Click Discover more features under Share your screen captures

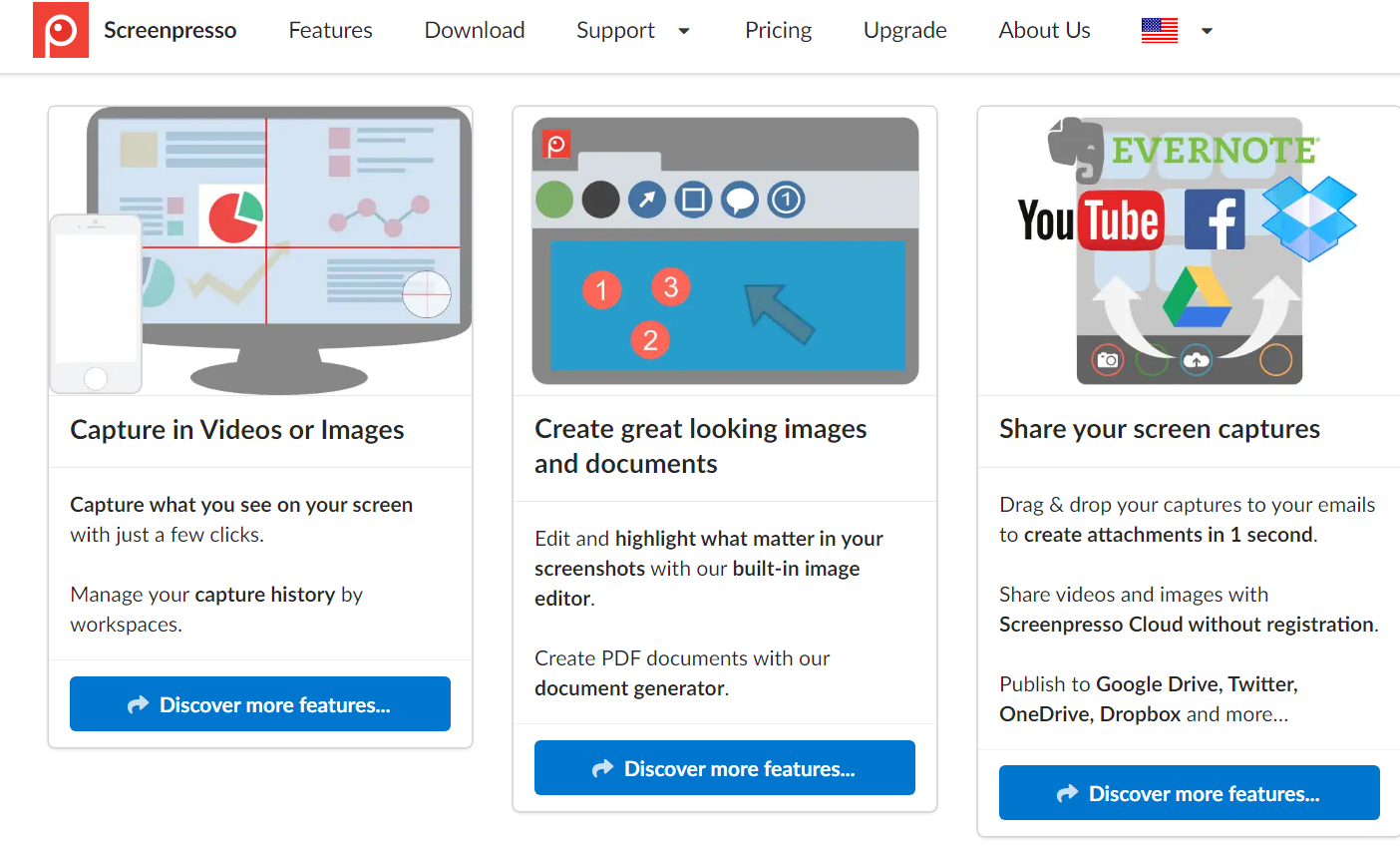pos(1190,793)
